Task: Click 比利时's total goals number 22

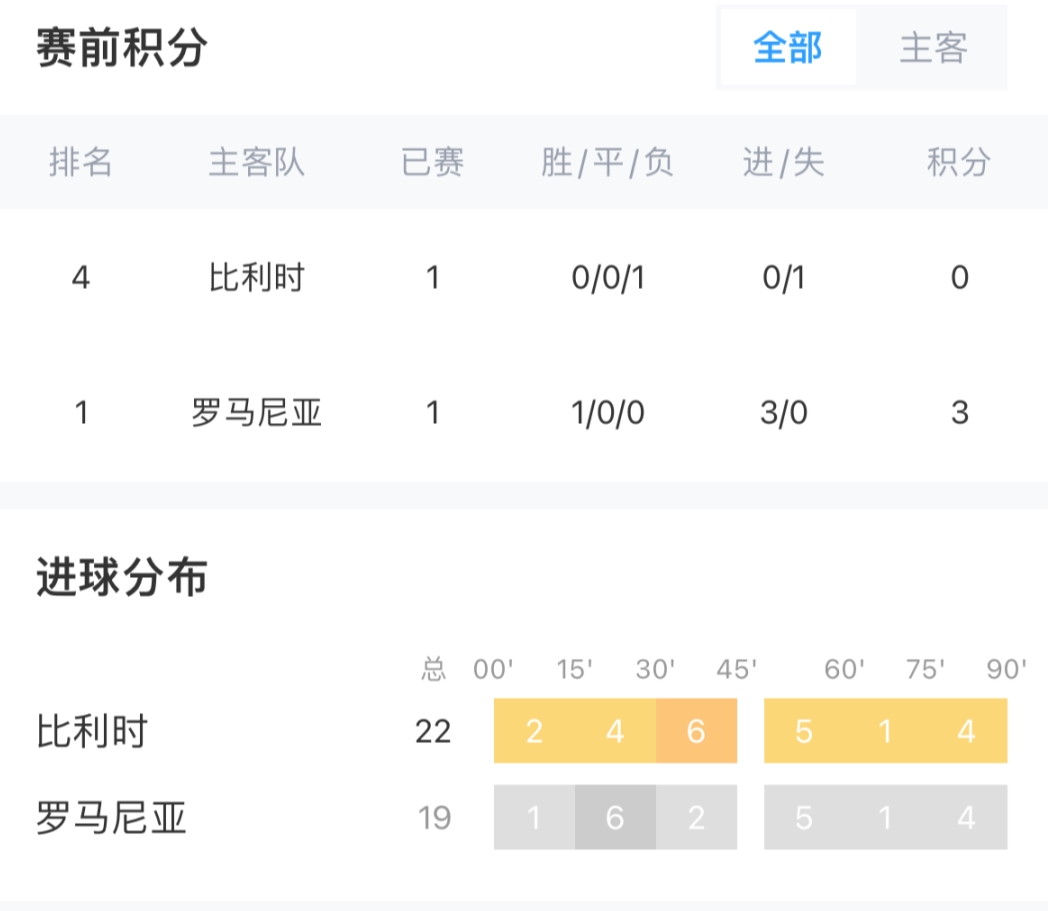Action: (x=433, y=731)
